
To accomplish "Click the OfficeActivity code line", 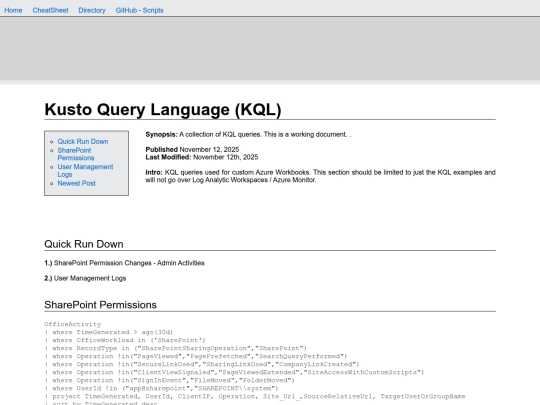I will [73, 324].
